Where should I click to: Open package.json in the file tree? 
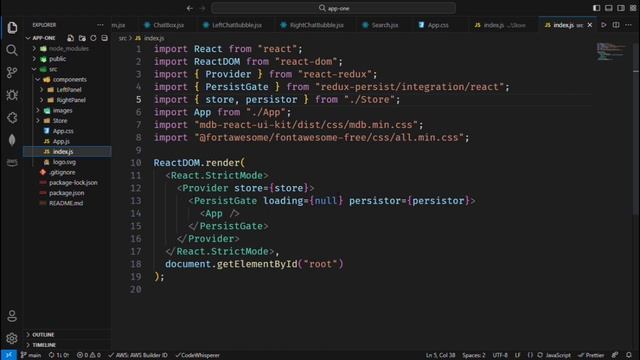point(68,193)
